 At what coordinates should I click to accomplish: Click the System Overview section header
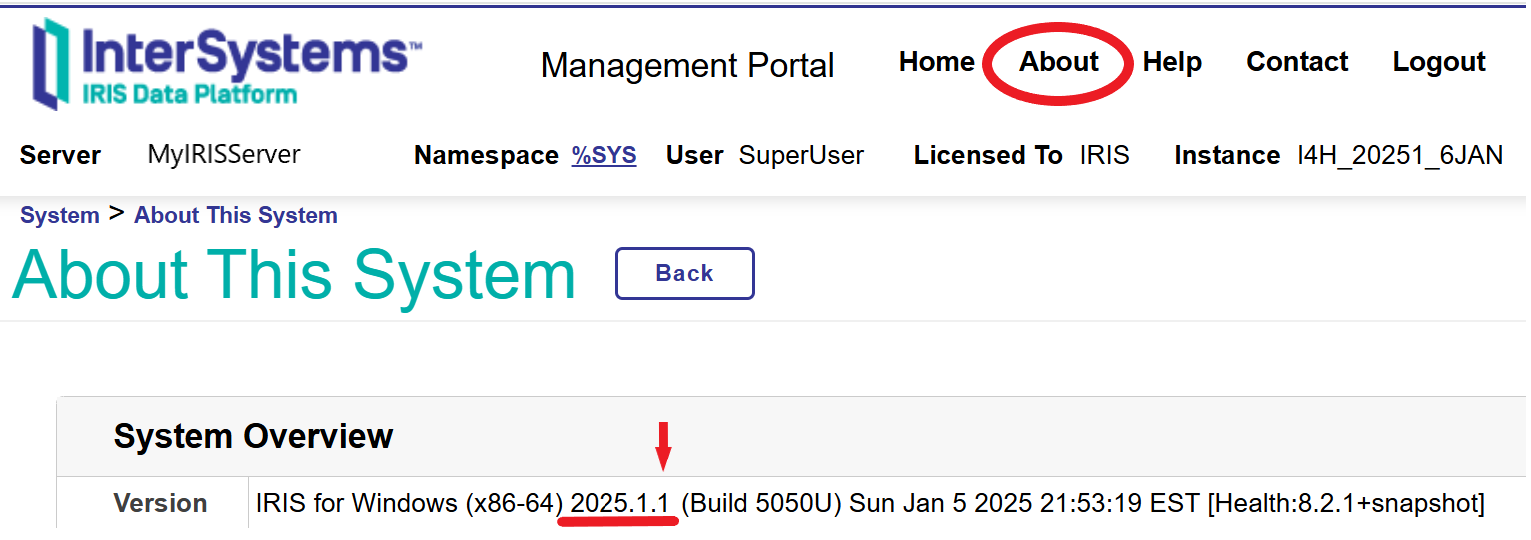click(253, 436)
